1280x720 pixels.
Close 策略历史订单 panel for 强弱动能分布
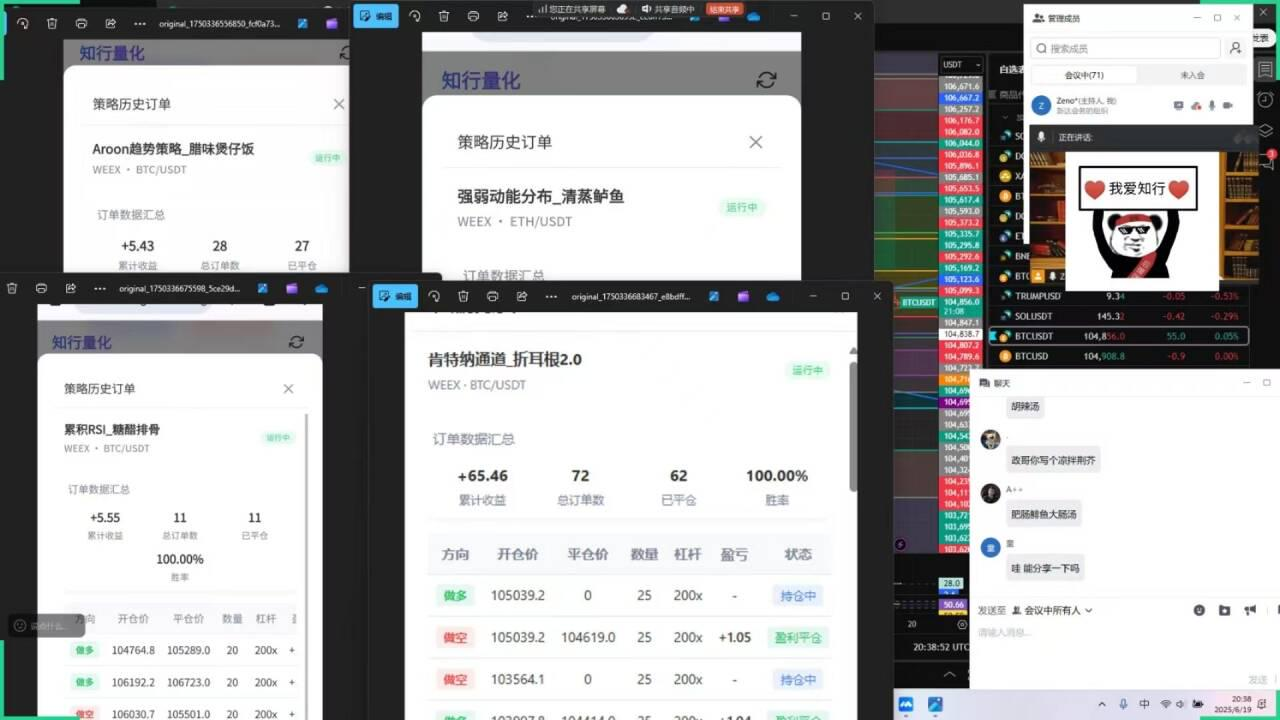[x=756, y=142]
